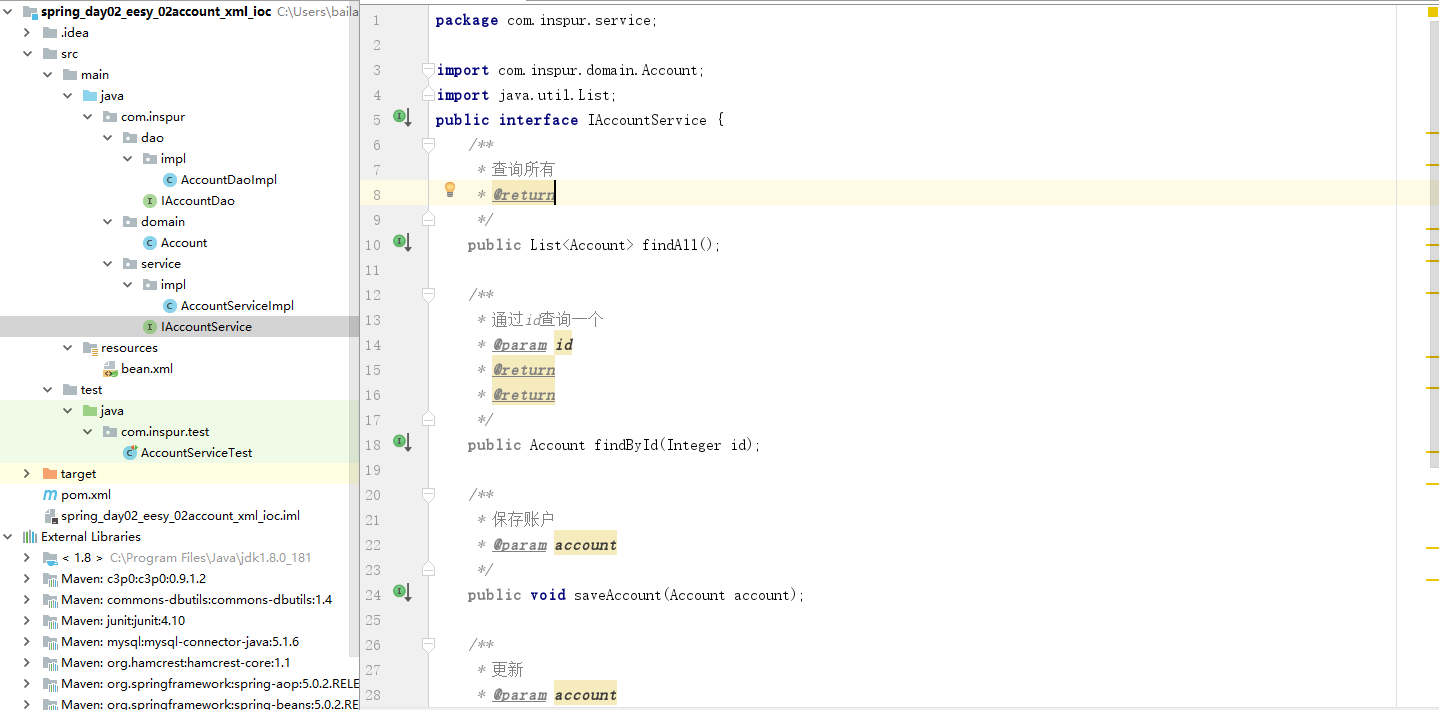This screenshot has width=1439, height=710.
Task: Click the green test java folder icon
Action: [x=90, y=411]
